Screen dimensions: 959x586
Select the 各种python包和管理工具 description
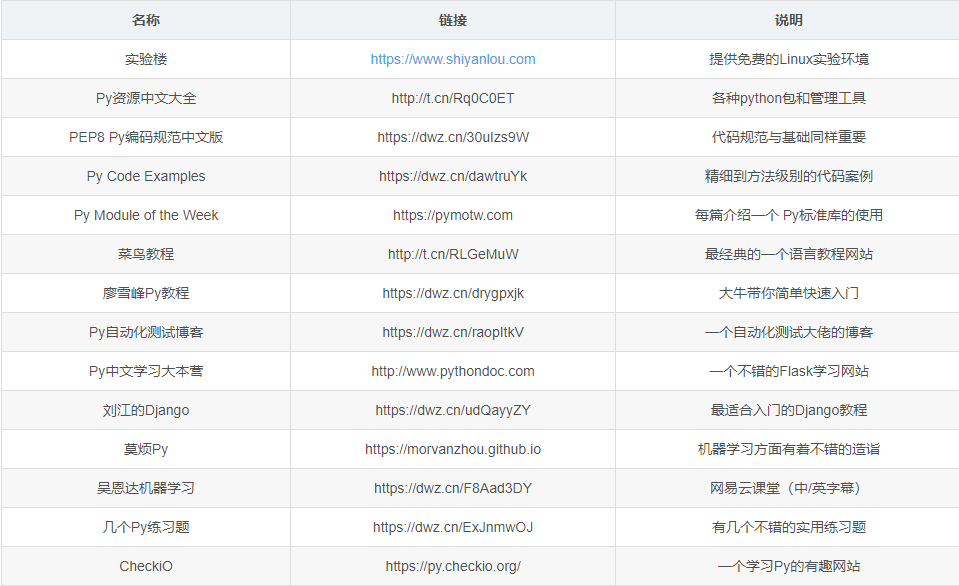click(788, 98)
